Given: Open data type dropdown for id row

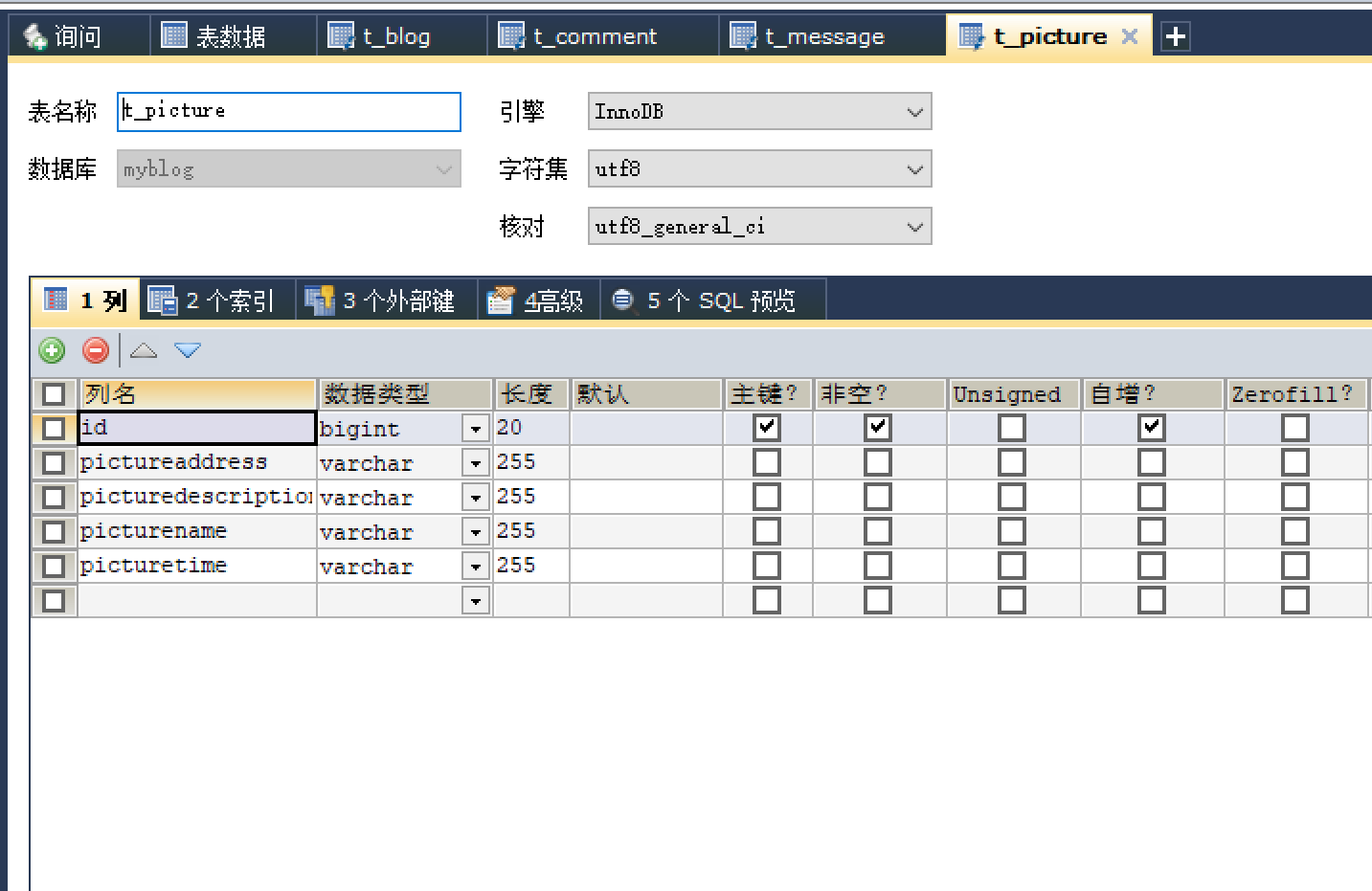Looking at the screenshot, I should point(476,428).
